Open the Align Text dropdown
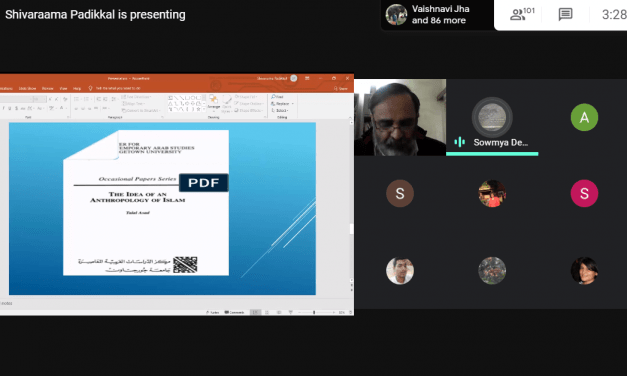Image resolution: width=627 pixels, height=376 pixels. pos(133,104)
